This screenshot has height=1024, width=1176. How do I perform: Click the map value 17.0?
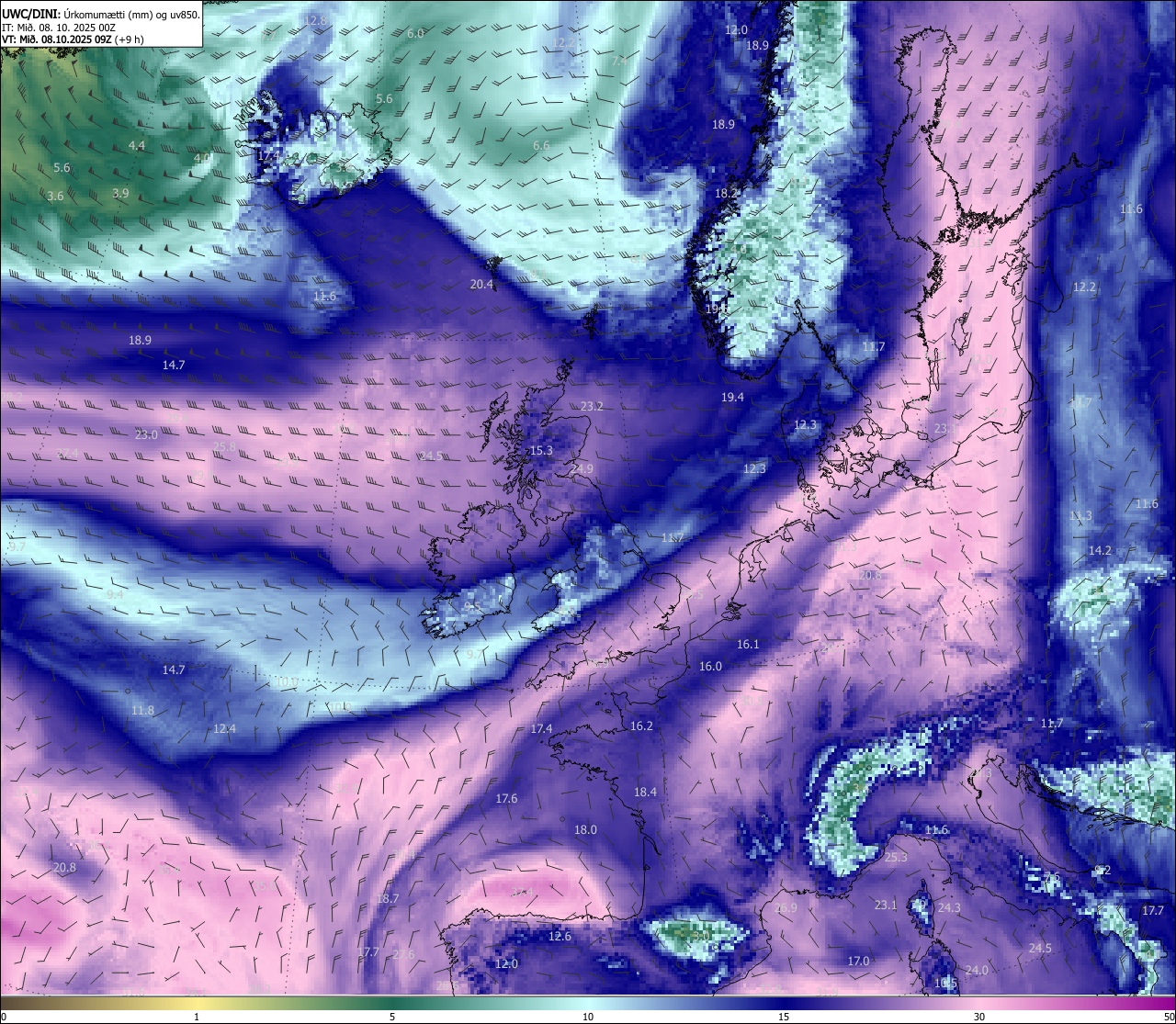pyautogui.click(x=858, y=961)
